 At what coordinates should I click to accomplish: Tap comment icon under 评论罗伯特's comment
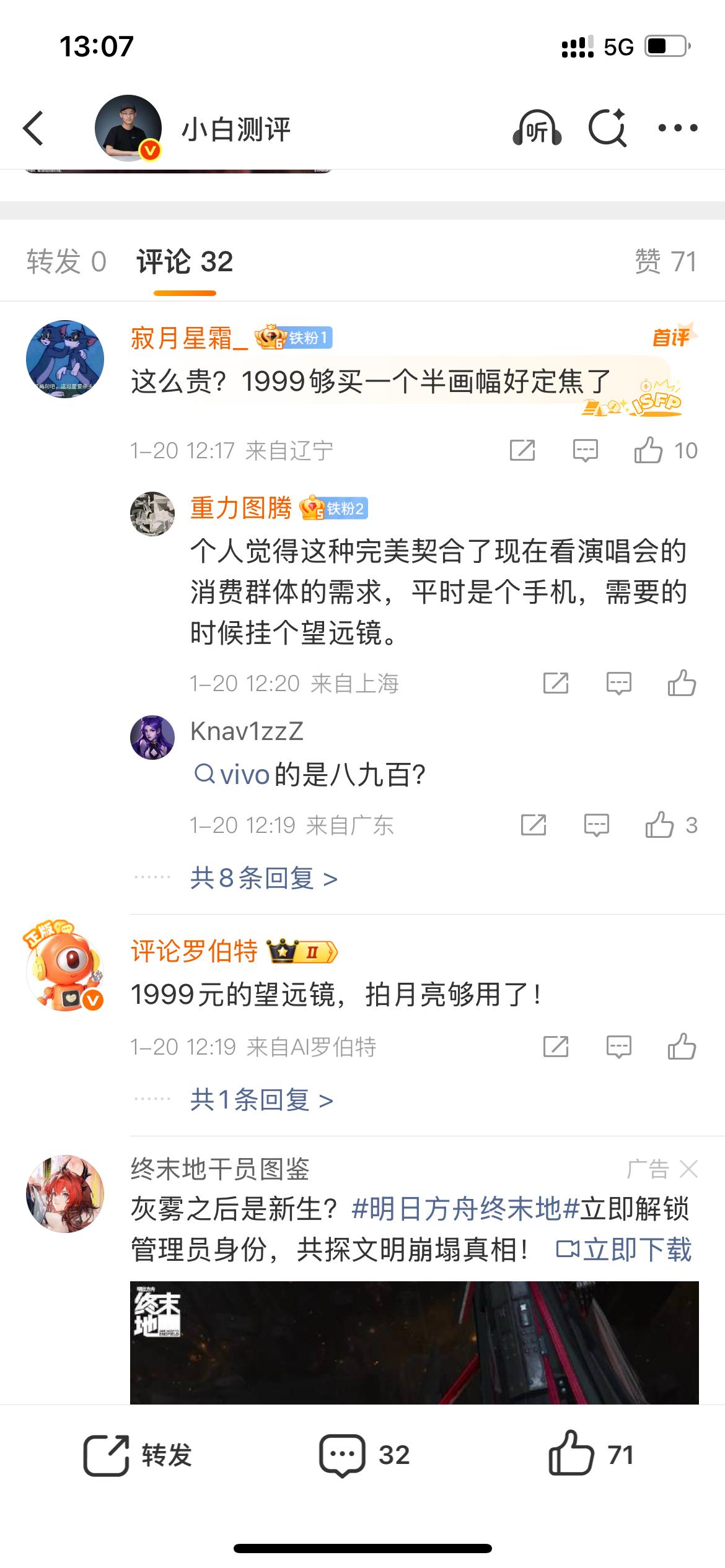click(618, 1047)
